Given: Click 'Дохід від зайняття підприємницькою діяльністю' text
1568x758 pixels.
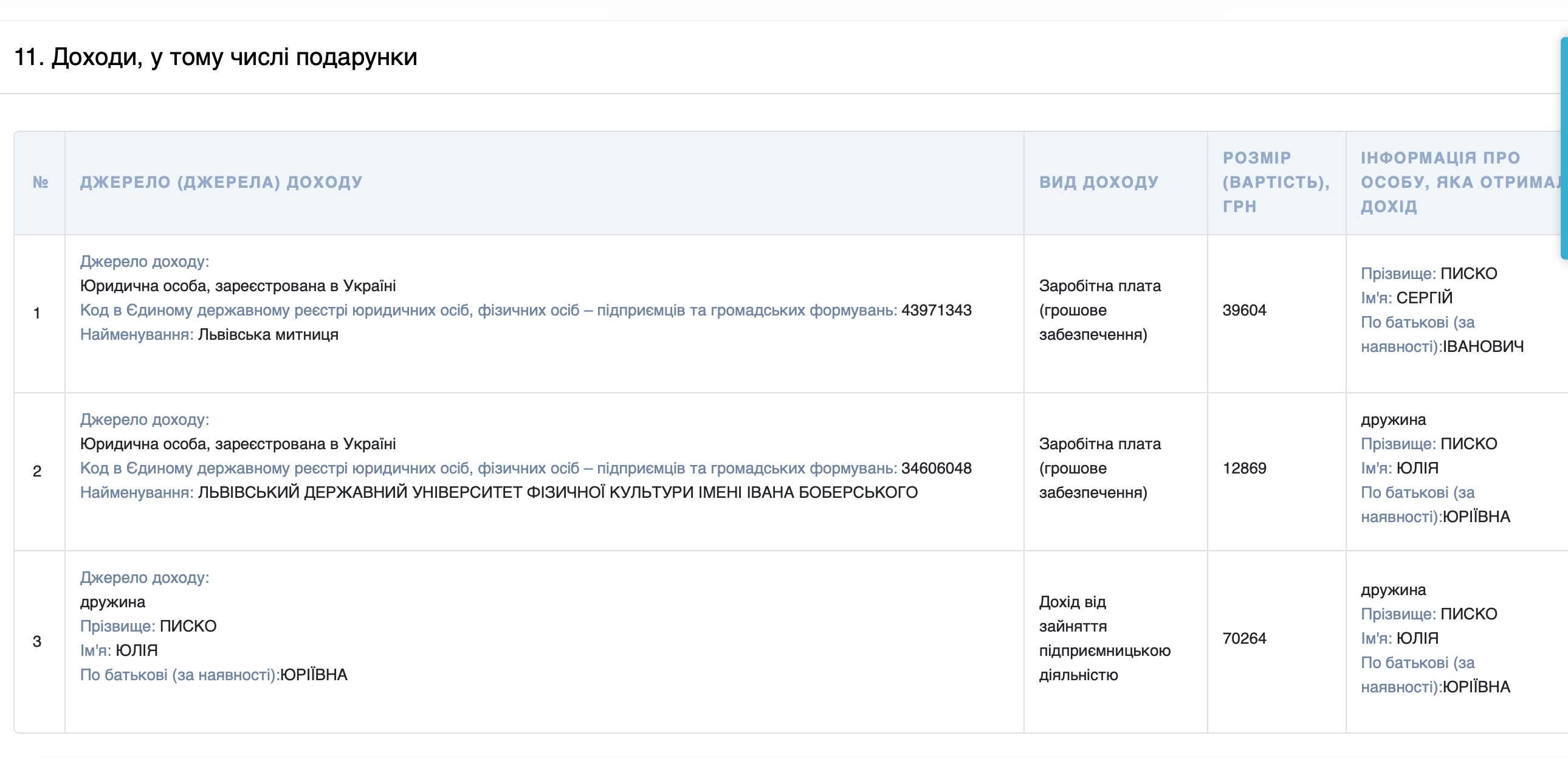Looking at the screenshot, I should tap(1104, 639).
